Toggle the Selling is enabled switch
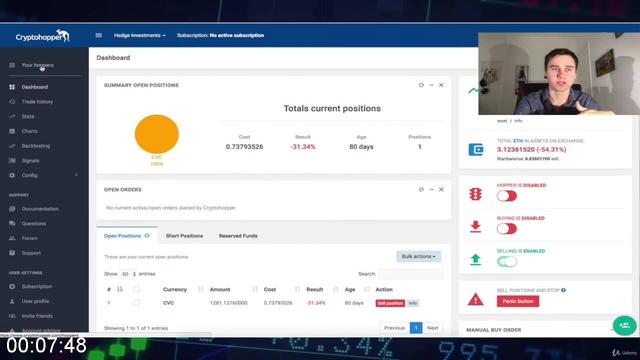The width and height of the screenshot is (640, 360). (507, 262)
